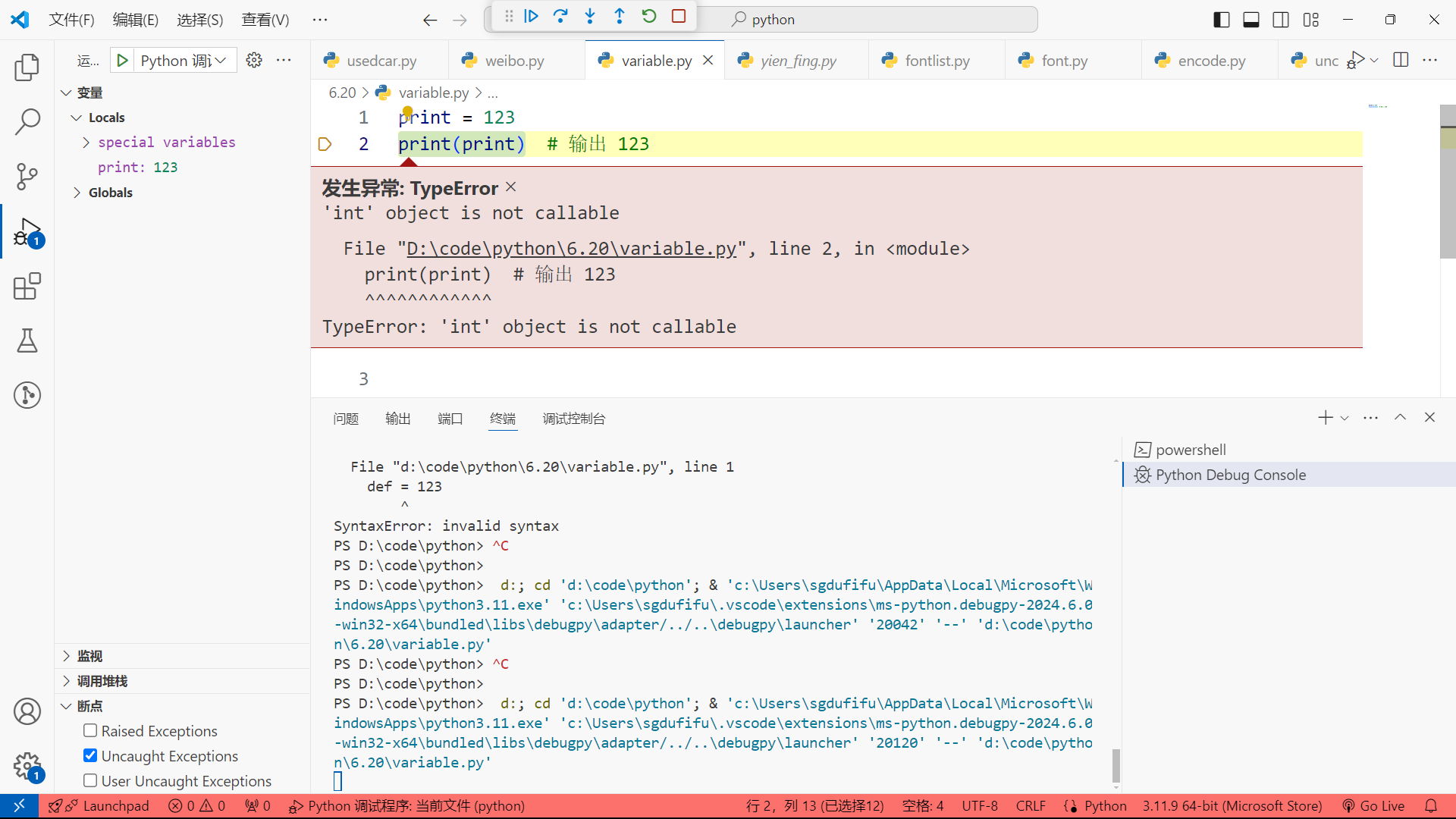Viewport: 1456px width, 819px height.
Task: Click the terminal panel vertical scrollbar
Action: tap(1116, 764)
